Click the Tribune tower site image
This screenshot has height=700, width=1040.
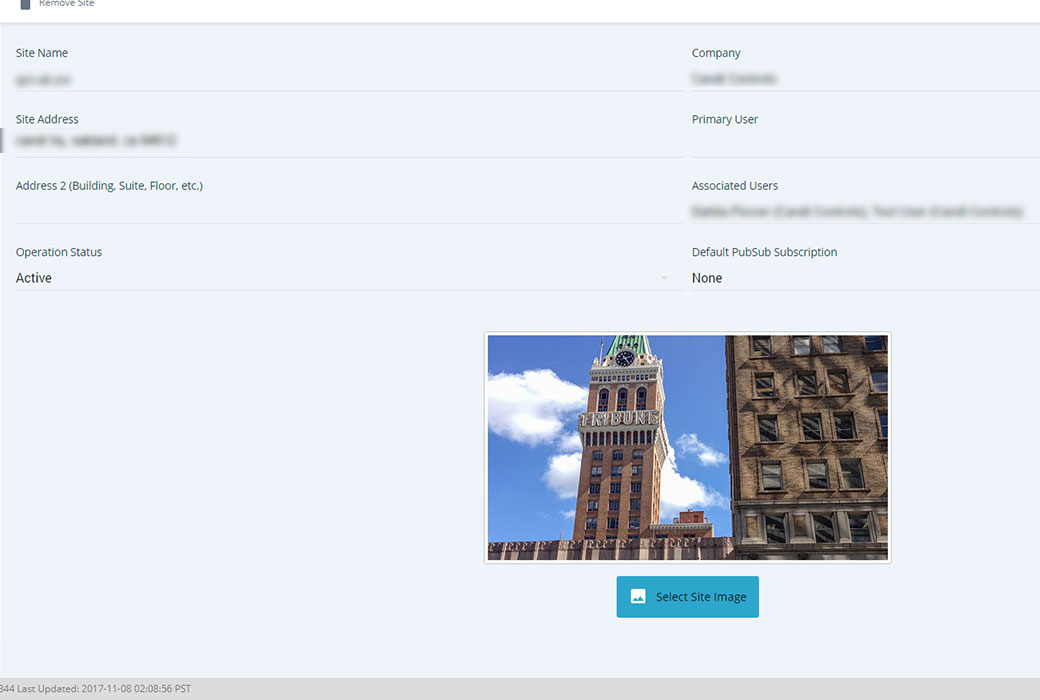point(688,447)
